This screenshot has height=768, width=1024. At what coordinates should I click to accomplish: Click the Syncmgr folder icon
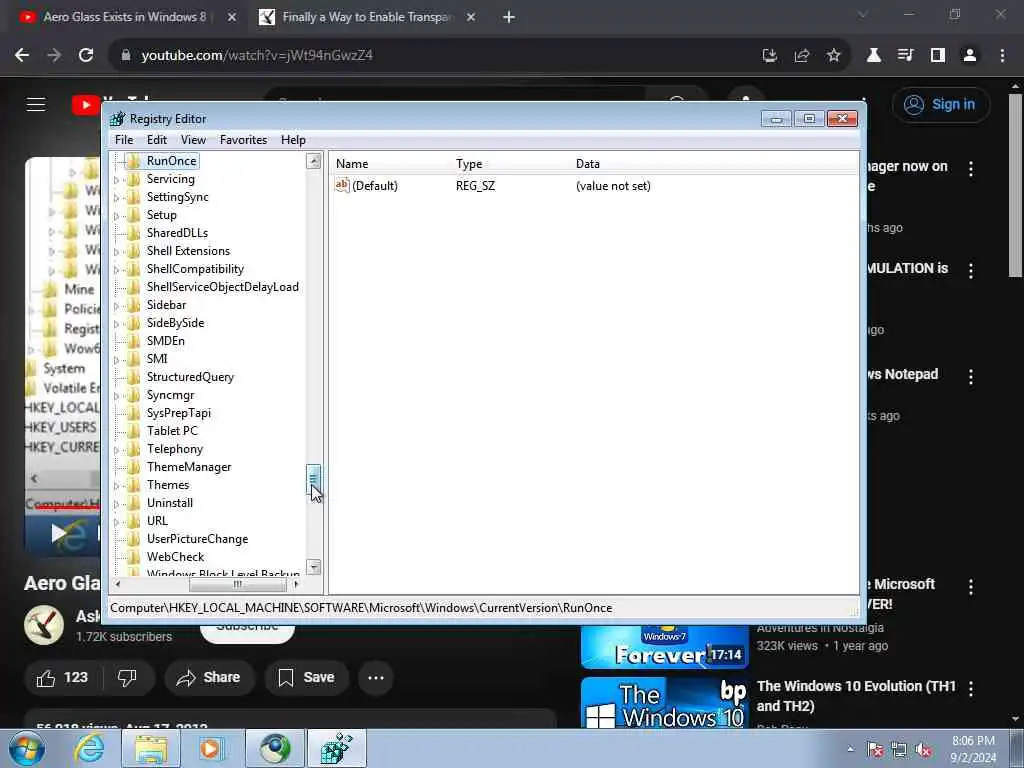[x=133, y=395]
